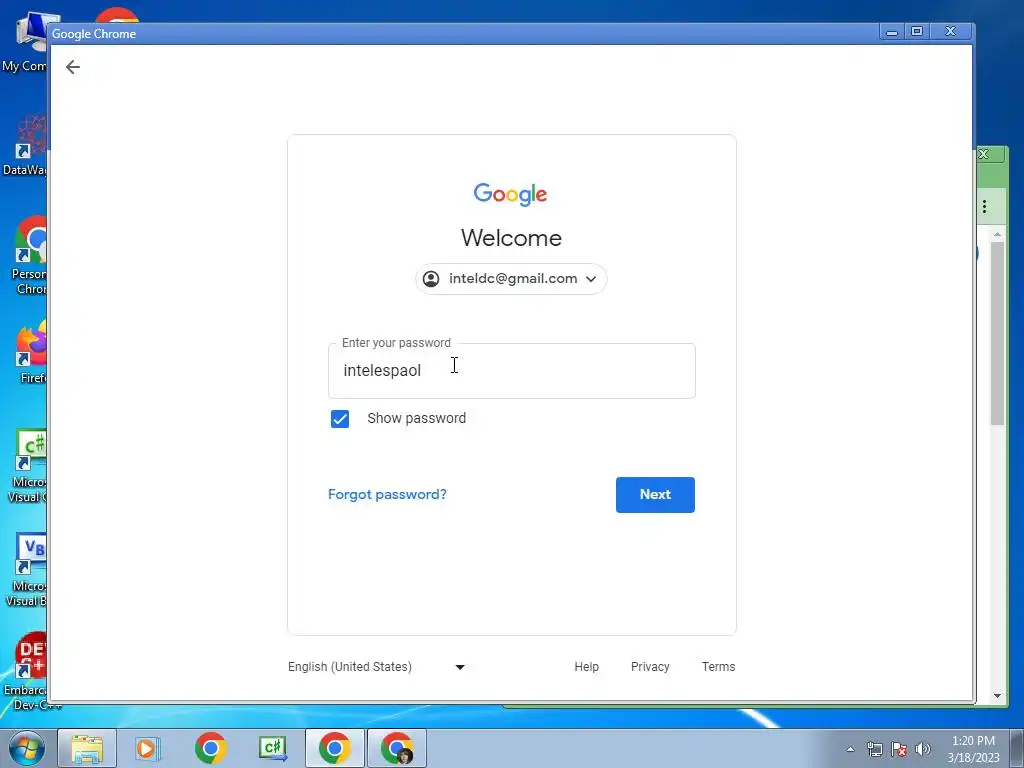This screenshot has width=1024, height=768.
Task: Select the Microsoft Visual Basic desktop shortcut
Action: [26, 571]
